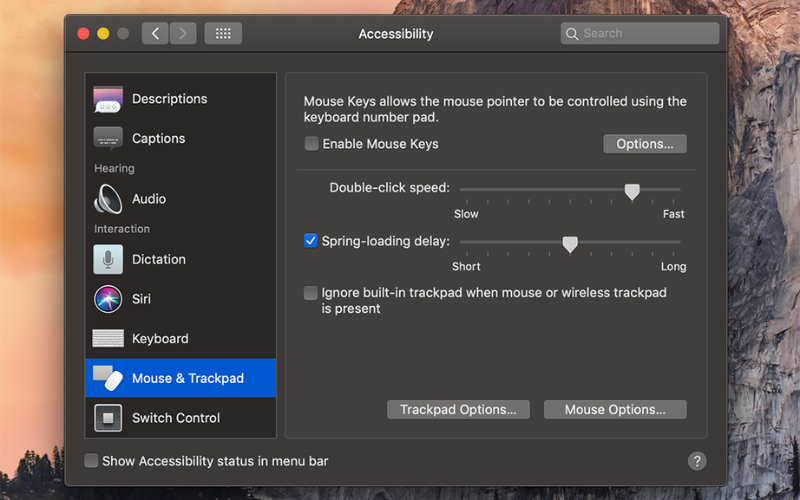Viewport: 800px width, 500px height.
Task: Click the Accessibility window title
Action: pyautogui.click(x=396, y=34)
